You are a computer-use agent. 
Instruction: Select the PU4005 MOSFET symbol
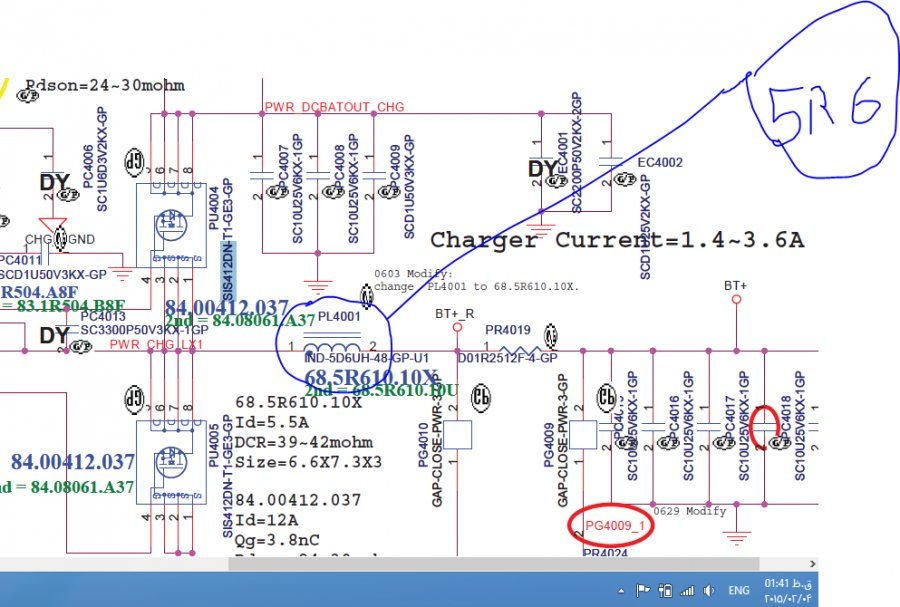click(x=171, y=462)
